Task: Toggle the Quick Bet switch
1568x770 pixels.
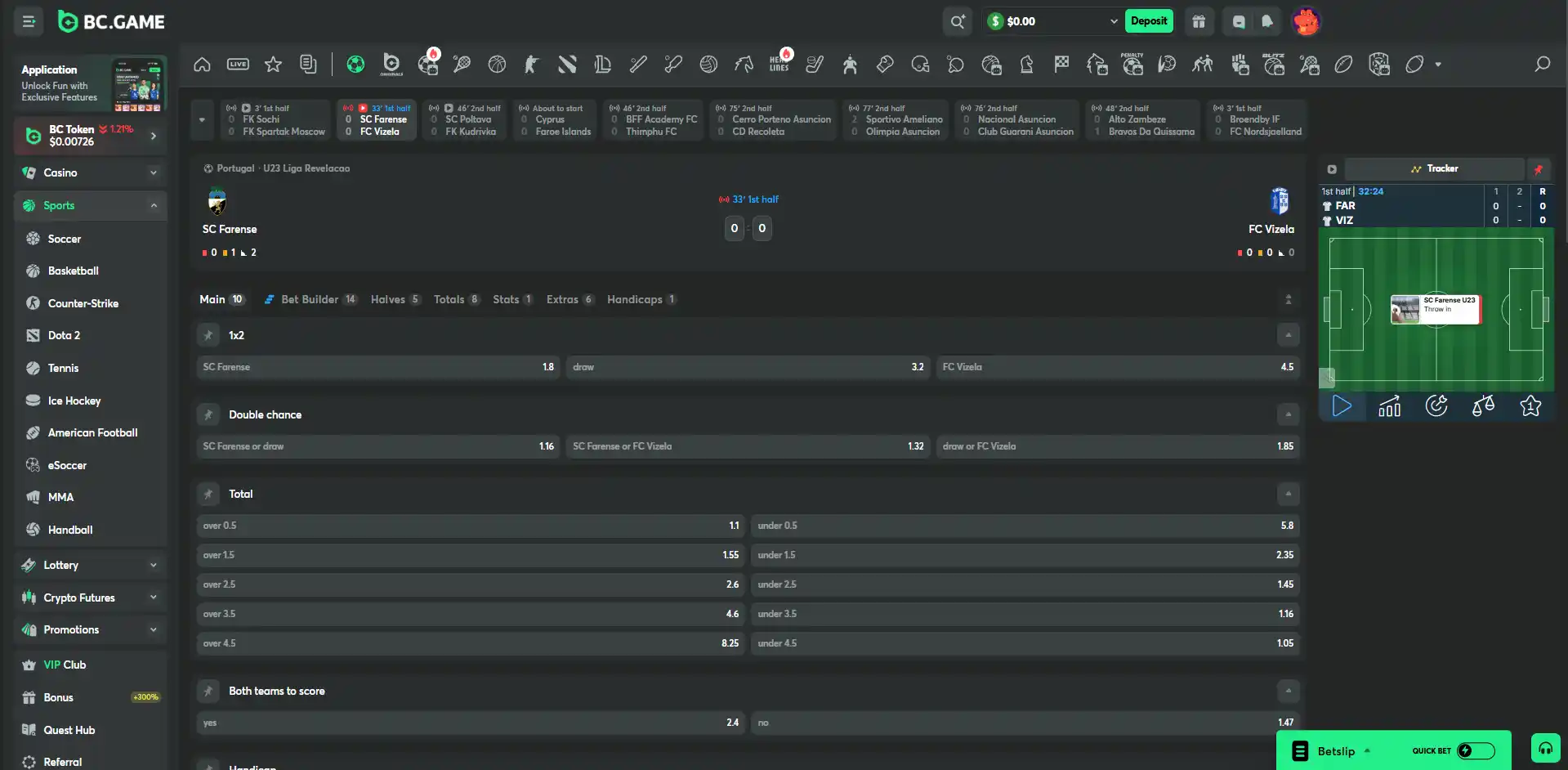Action: point(1476,750)
